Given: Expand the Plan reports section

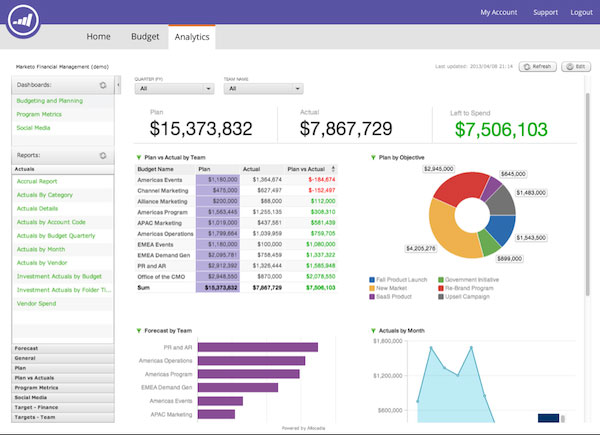Looking at the screenshot, I should pos(63,368).
